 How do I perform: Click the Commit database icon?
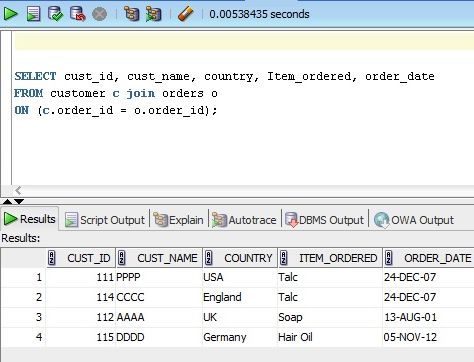point(55,14)
